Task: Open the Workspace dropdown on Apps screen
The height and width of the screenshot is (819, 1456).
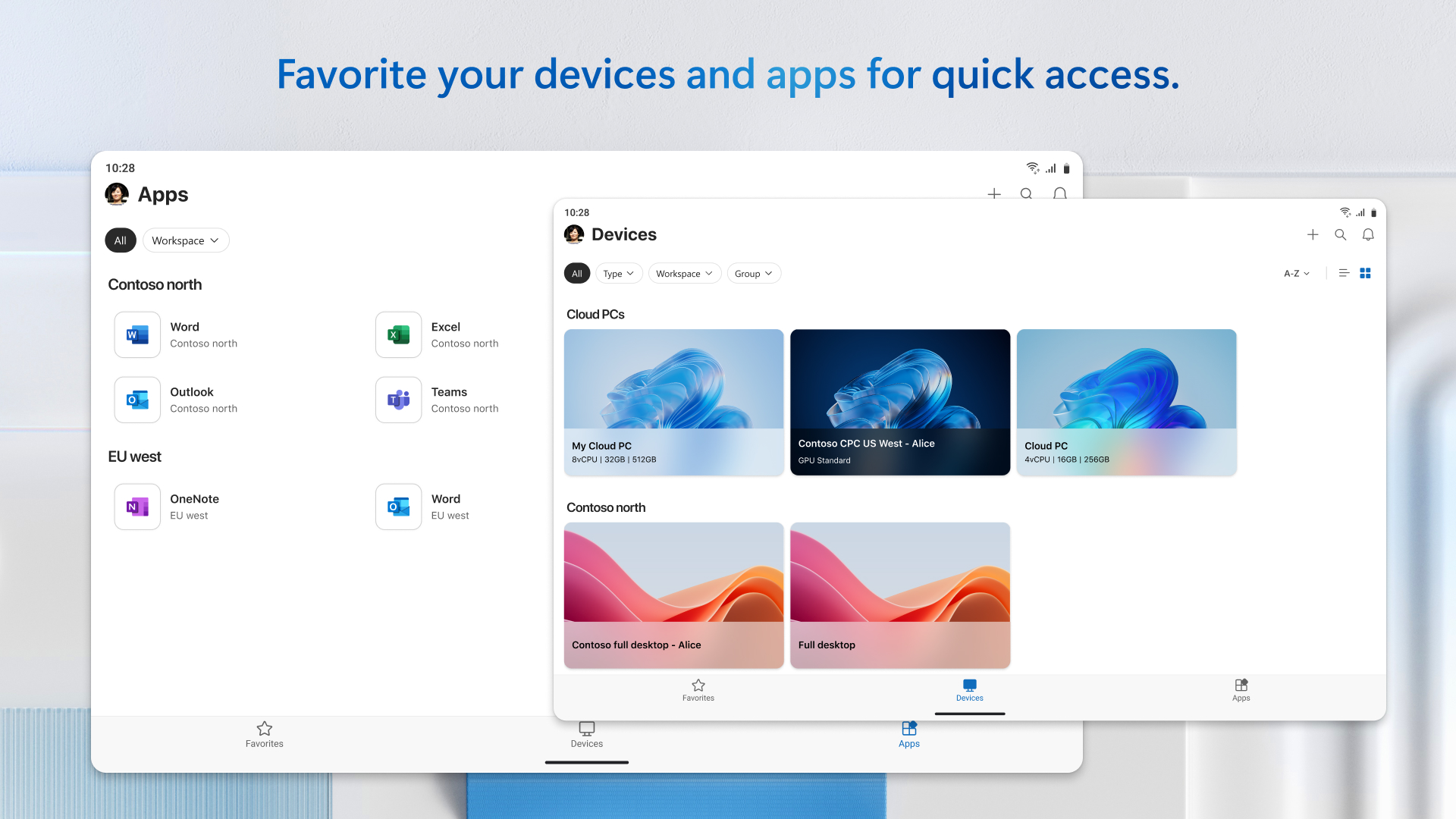Action: 185,240
